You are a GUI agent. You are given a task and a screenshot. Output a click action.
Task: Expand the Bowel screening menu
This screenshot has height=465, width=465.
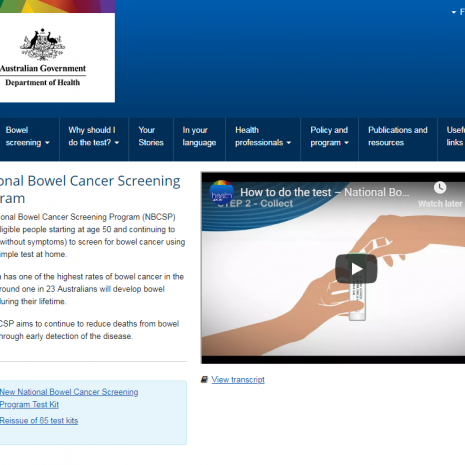coord(28,136)
